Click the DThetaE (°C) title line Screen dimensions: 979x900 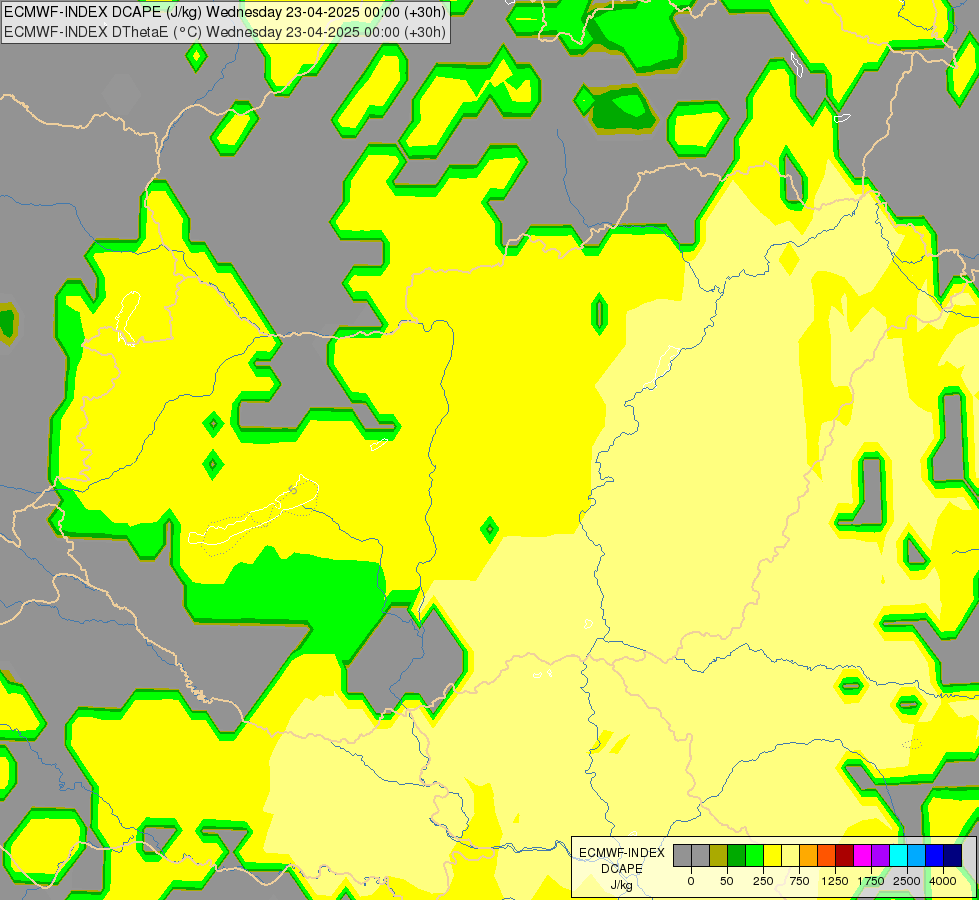point(225,32)
